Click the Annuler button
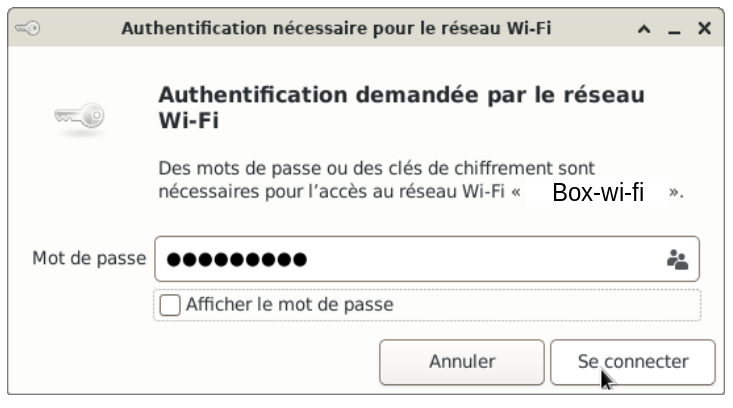The image size is (733, 408). [x=461, y=362]
